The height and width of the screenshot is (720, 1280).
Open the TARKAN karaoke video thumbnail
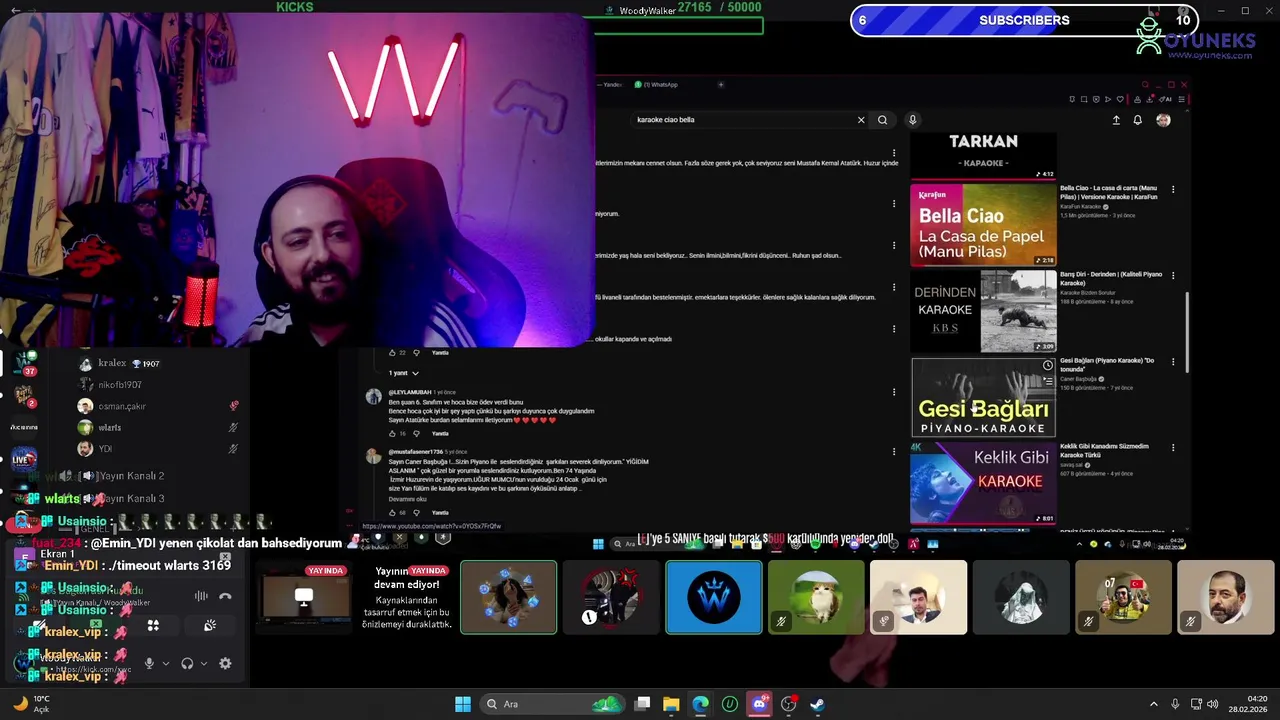click(983, 155)
